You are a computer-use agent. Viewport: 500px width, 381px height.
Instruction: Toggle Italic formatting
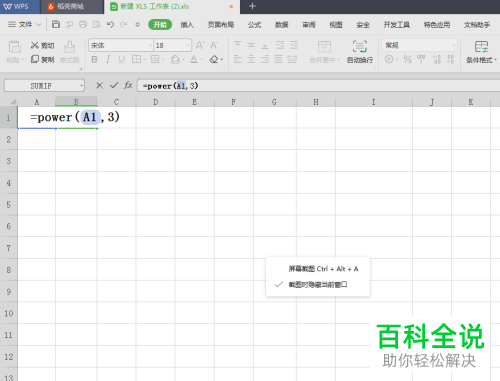(x=108, y=59)
